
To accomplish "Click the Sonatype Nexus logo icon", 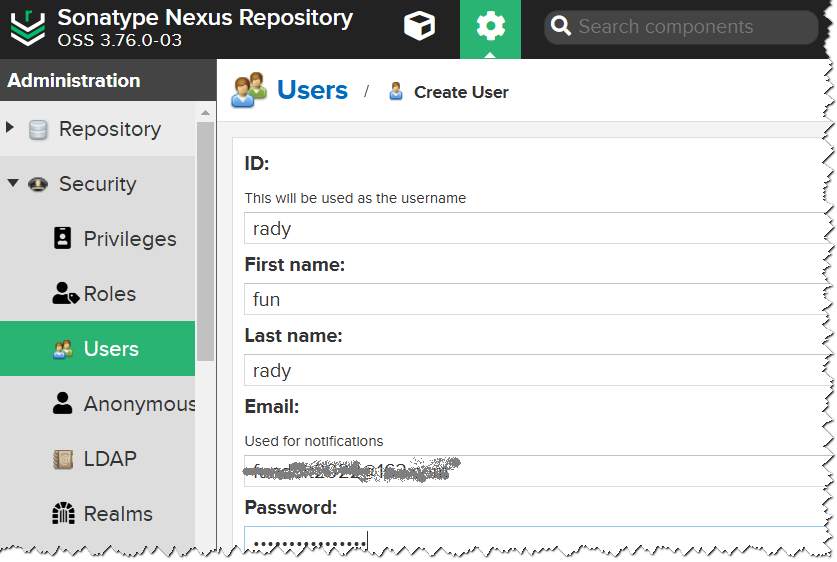I will coord(28,27).
